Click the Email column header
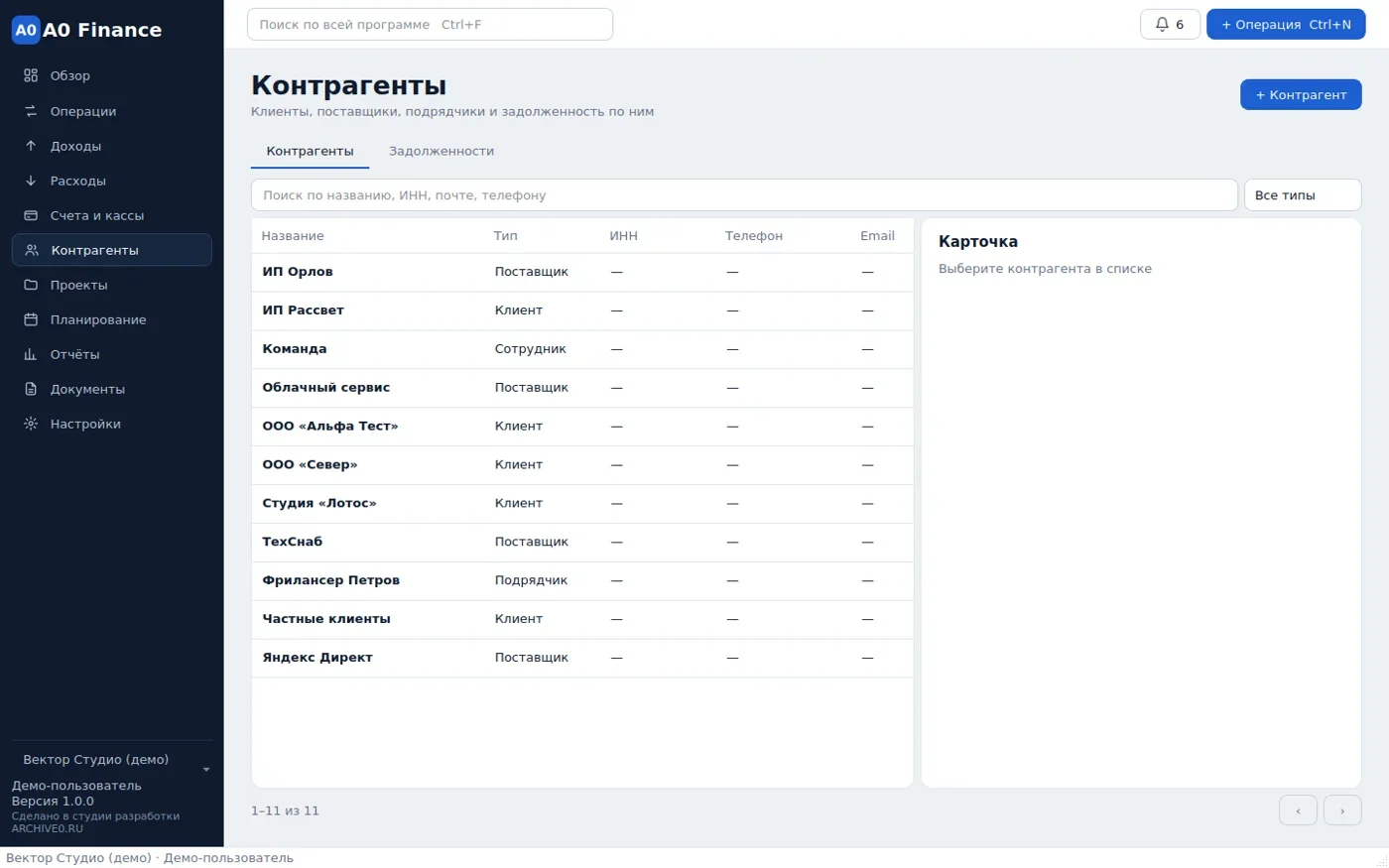Image resolution: width=1389 pixels, height=868 pixels. point(877,236)
